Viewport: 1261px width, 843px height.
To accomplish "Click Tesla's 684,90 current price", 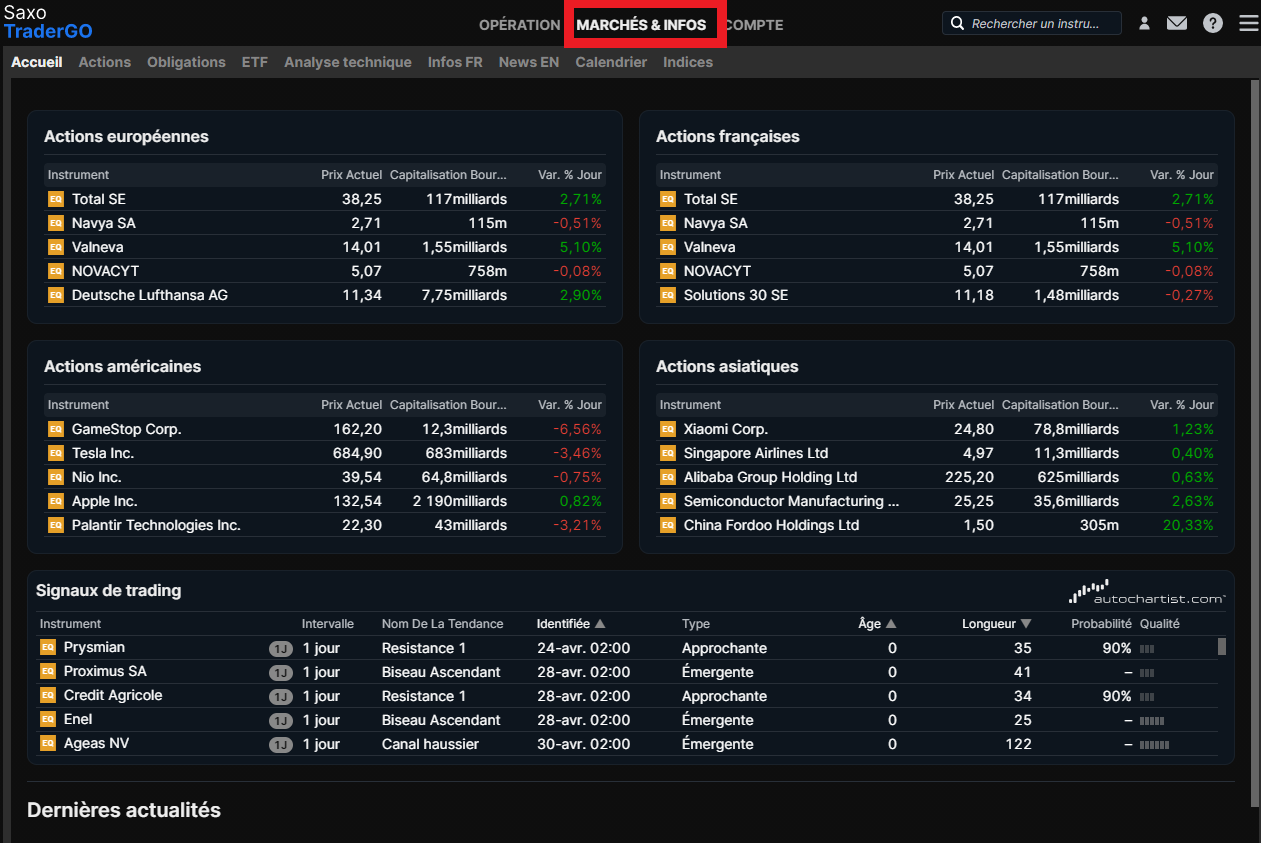I will [x=357, y=453].
